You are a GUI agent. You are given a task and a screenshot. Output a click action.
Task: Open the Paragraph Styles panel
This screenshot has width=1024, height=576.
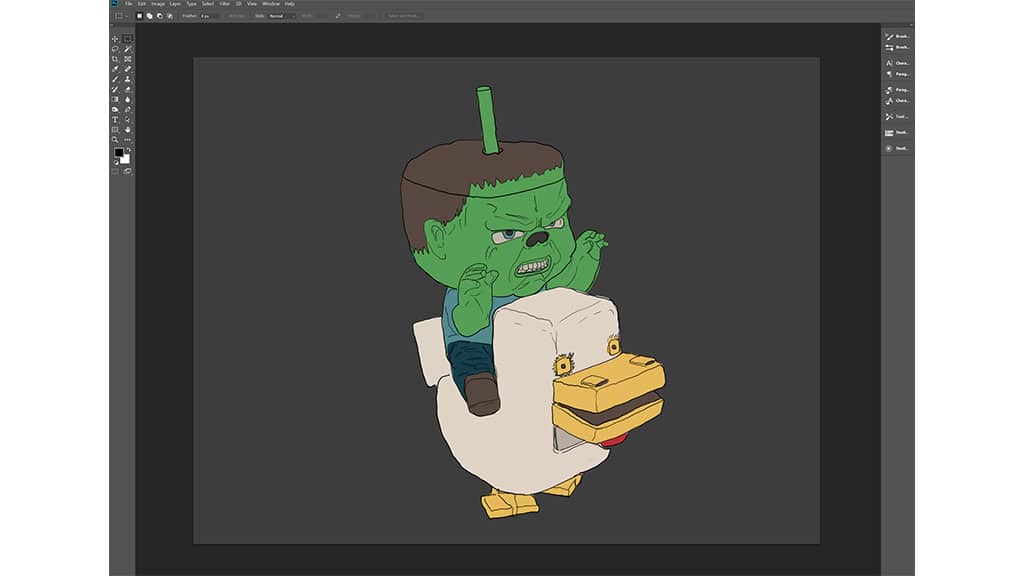897,89
